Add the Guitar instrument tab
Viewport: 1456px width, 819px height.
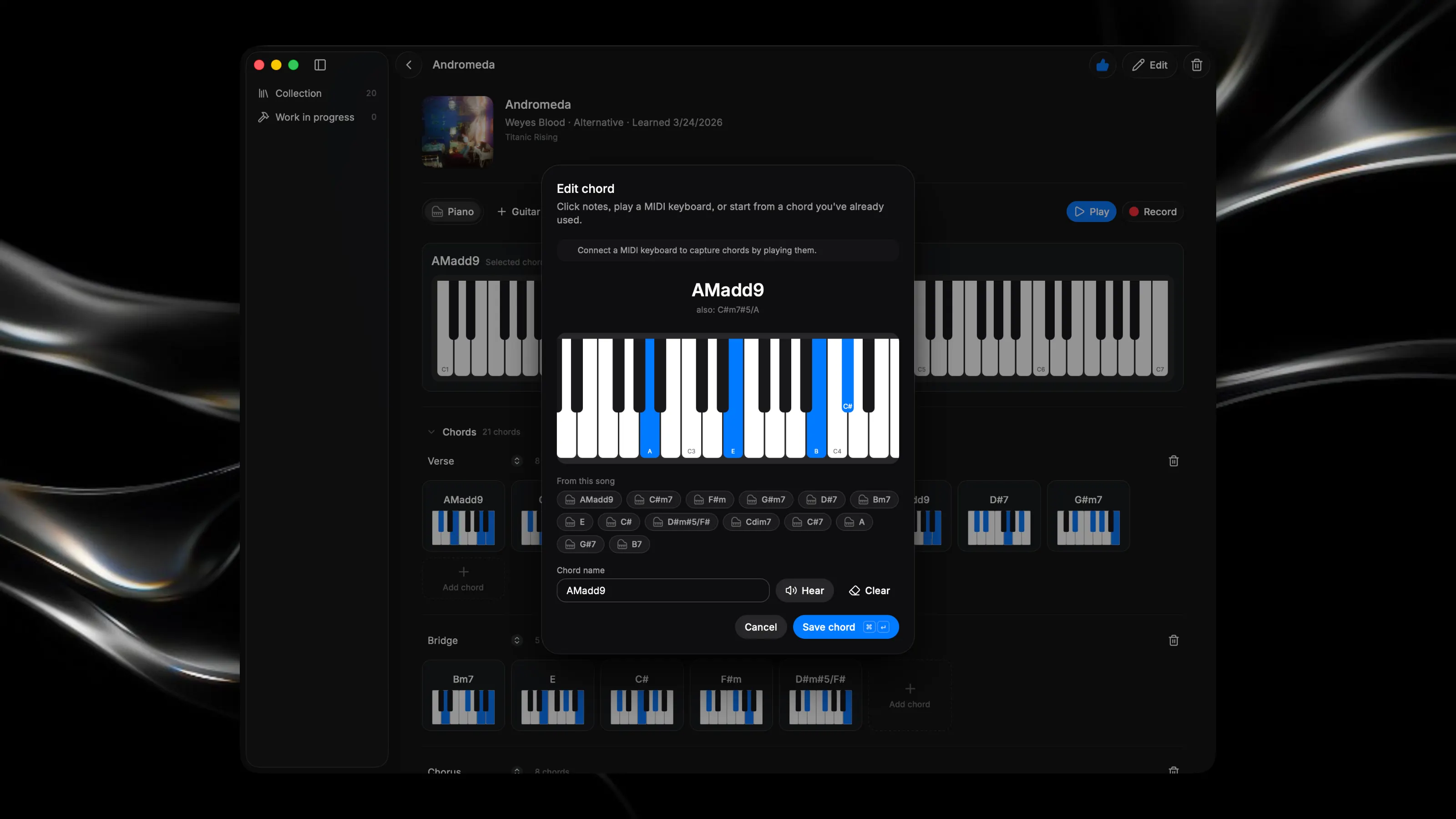click(x=518, y=212)
